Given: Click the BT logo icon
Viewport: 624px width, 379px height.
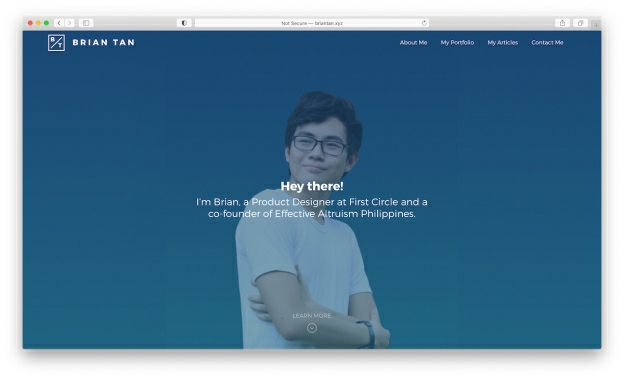Looking at the screenshot, I should [56, 43].
